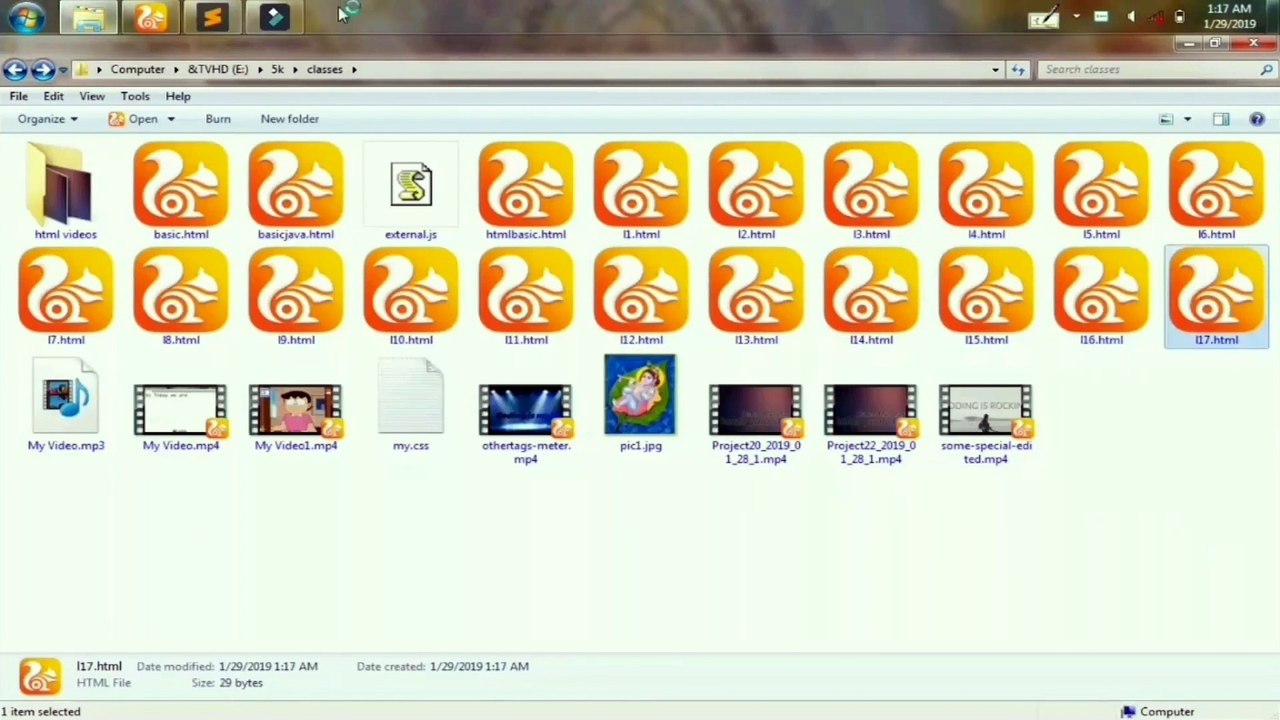
Task: Select the l8.html file
Action: [x=180, y=297]
